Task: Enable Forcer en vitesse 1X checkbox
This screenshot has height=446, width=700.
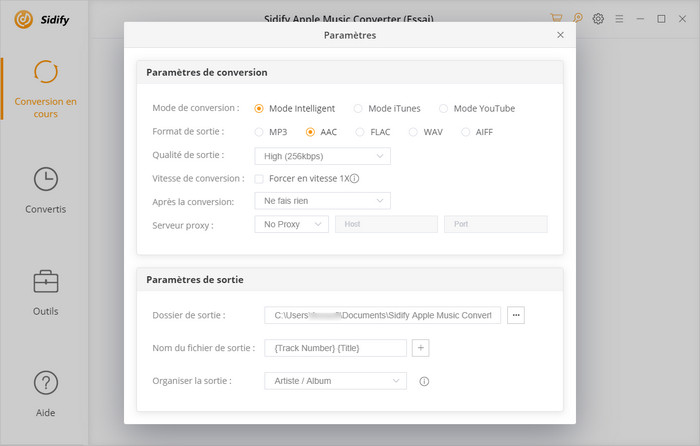Action: 259,179
